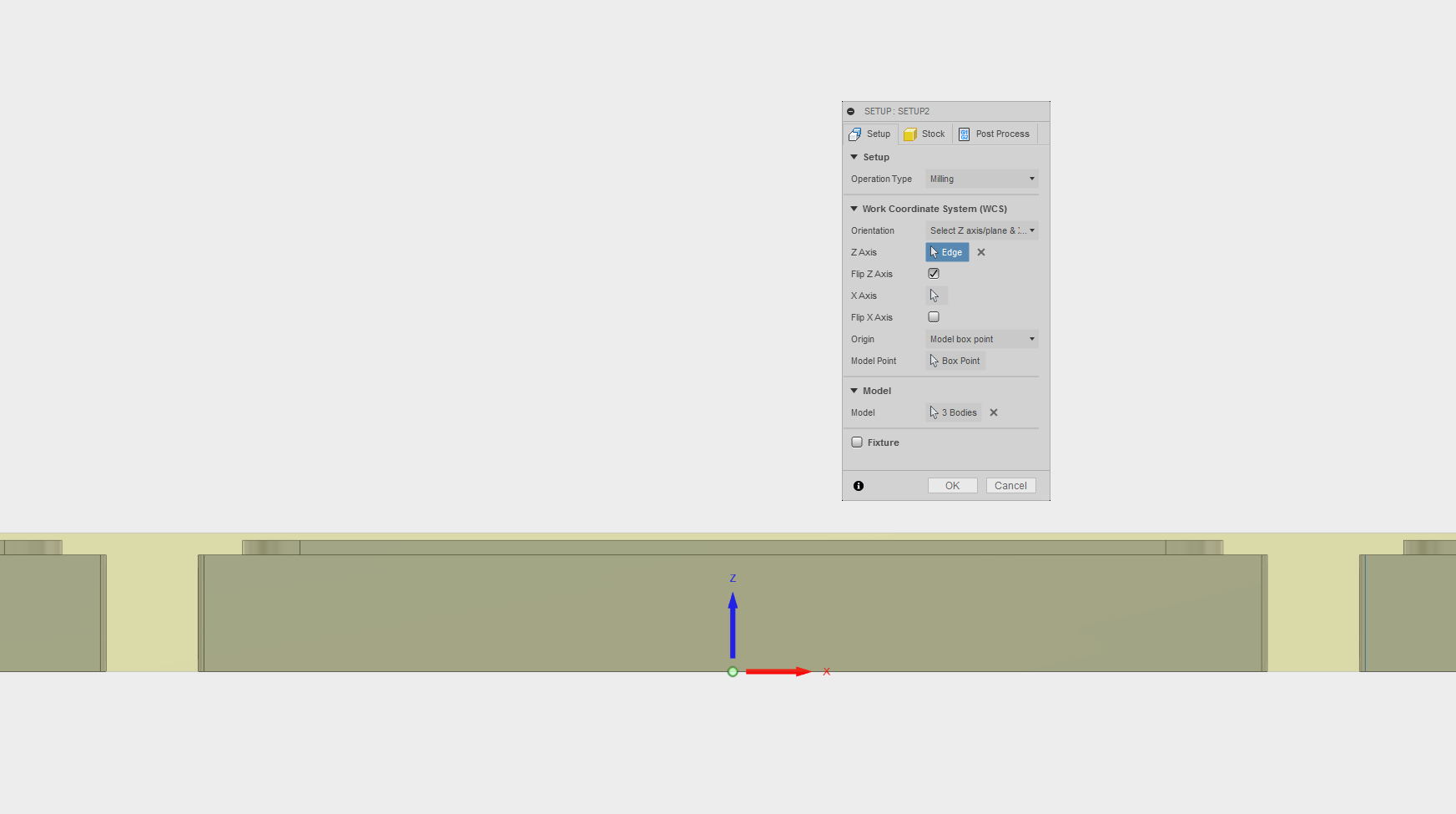This screenshot has height=814, width=1456.
Task: Collapse the dialog using the minus icon in header
Action: (x=851, y=111)
